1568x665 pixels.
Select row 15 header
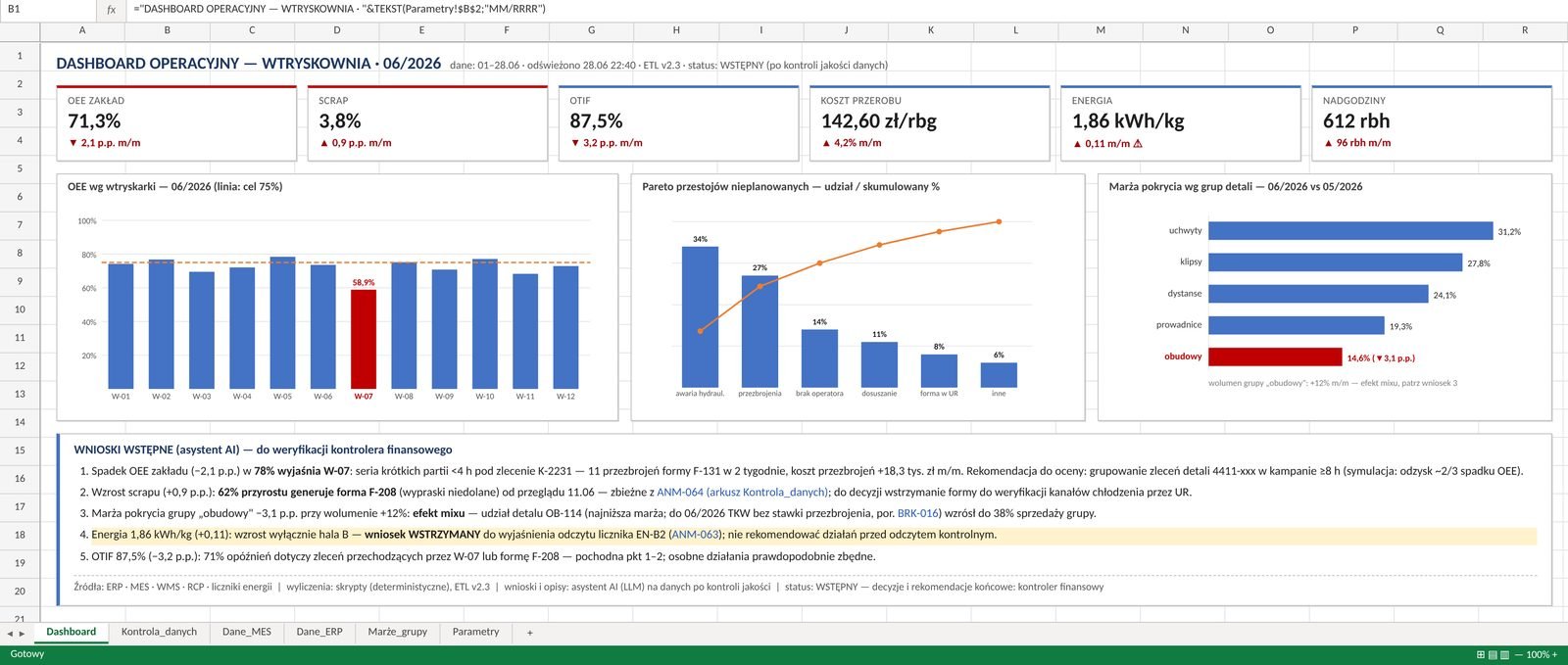pyautogui.click(x=20, y=451)
